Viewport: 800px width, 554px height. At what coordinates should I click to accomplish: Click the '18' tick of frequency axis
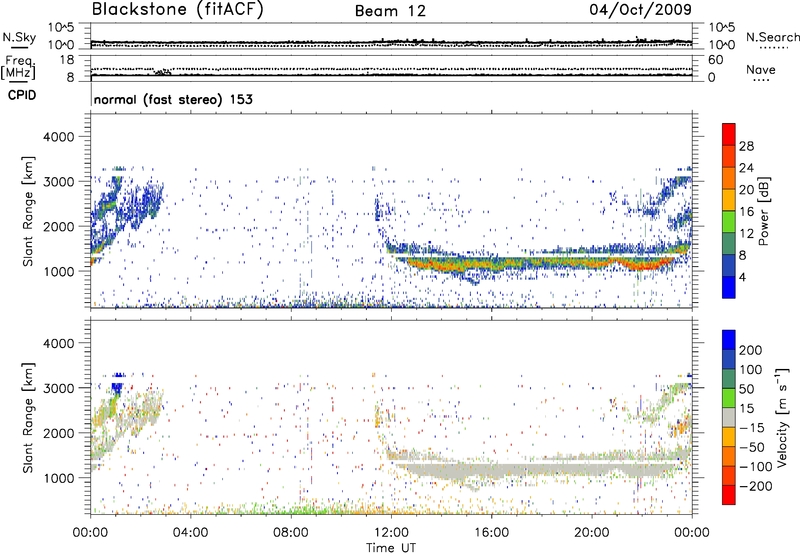(67, 60)
